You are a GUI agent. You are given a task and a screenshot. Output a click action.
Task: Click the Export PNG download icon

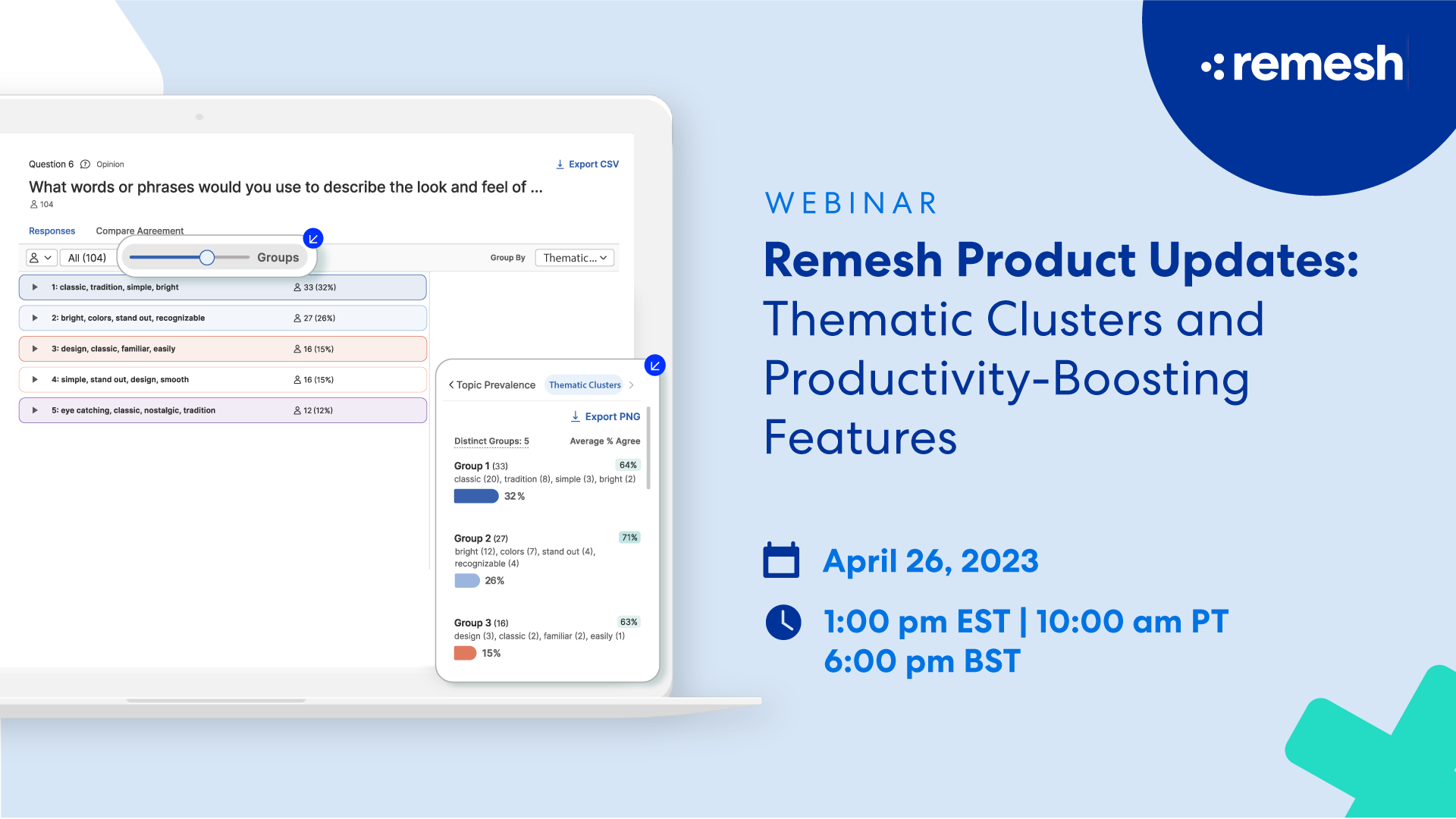[x=575, y=416]
